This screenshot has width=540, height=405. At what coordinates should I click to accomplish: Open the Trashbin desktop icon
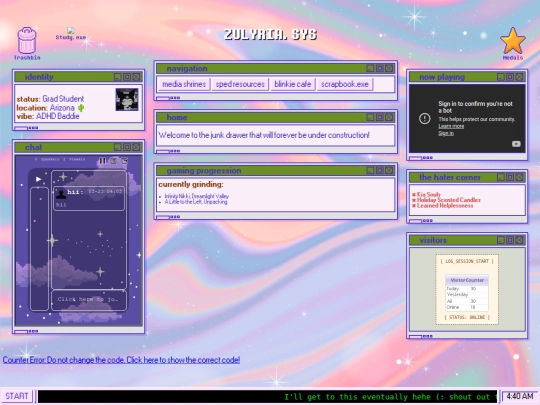(x=27, y=43)
